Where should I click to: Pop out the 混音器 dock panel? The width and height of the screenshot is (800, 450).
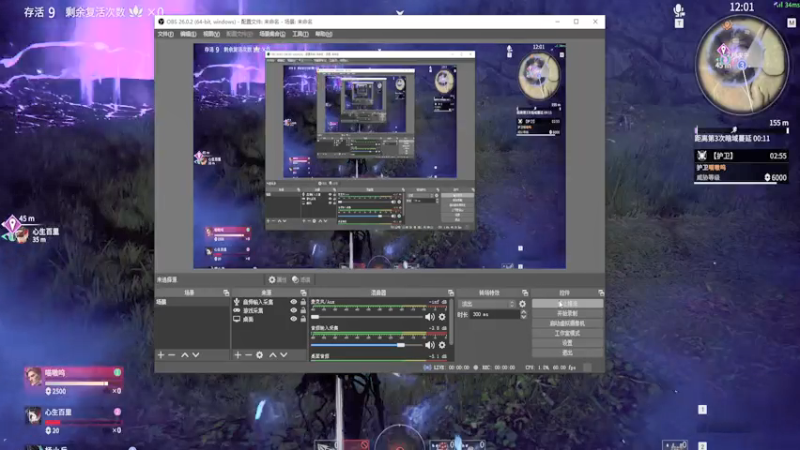click(451, 293)
